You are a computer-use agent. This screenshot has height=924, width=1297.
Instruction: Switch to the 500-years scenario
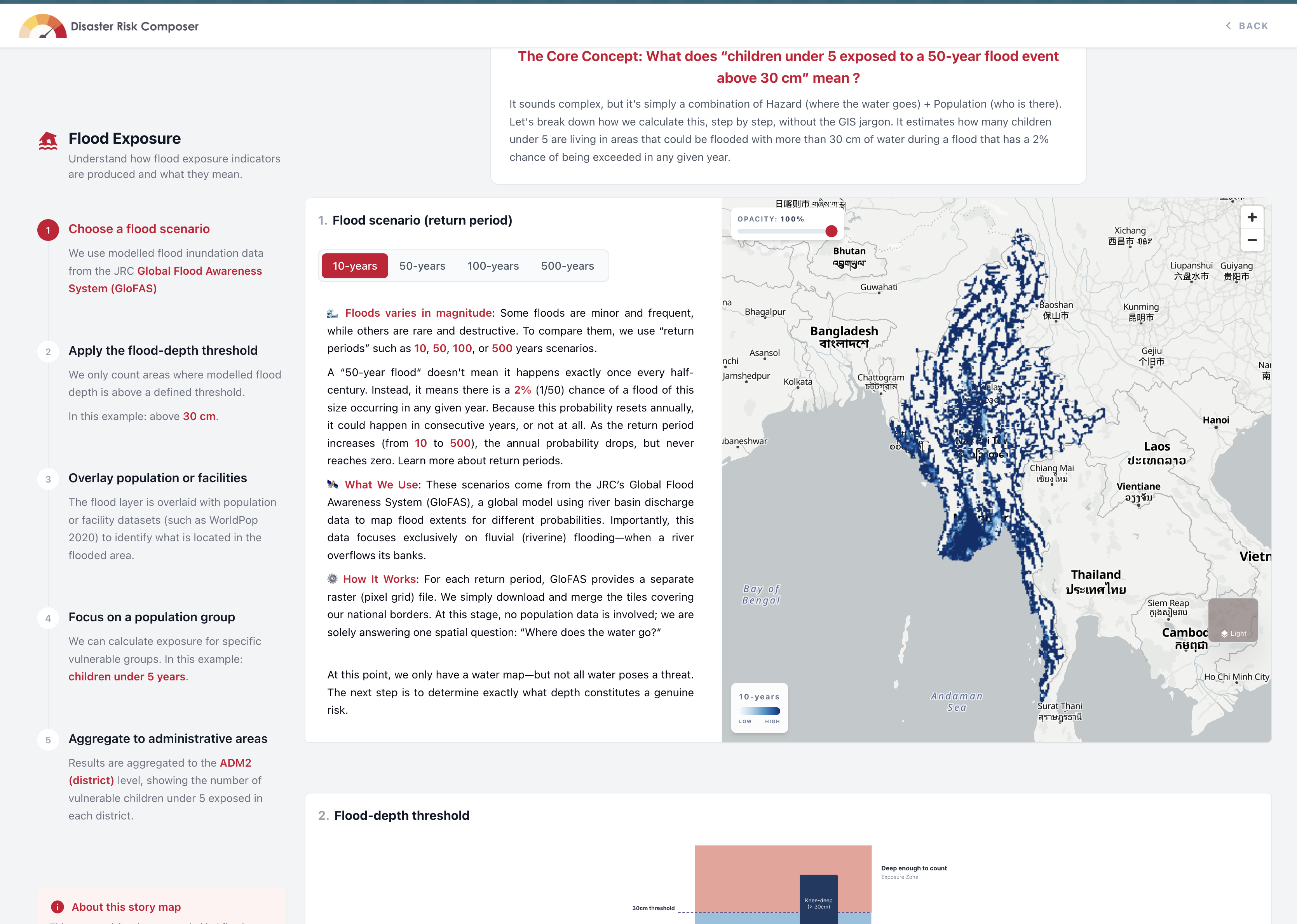pyautogui.click(x=567, y=266)
